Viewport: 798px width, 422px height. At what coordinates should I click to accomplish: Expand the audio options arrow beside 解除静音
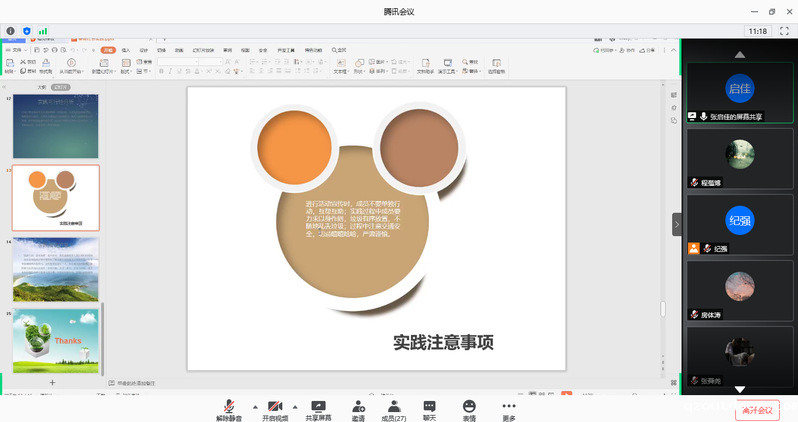pos(253,406)
